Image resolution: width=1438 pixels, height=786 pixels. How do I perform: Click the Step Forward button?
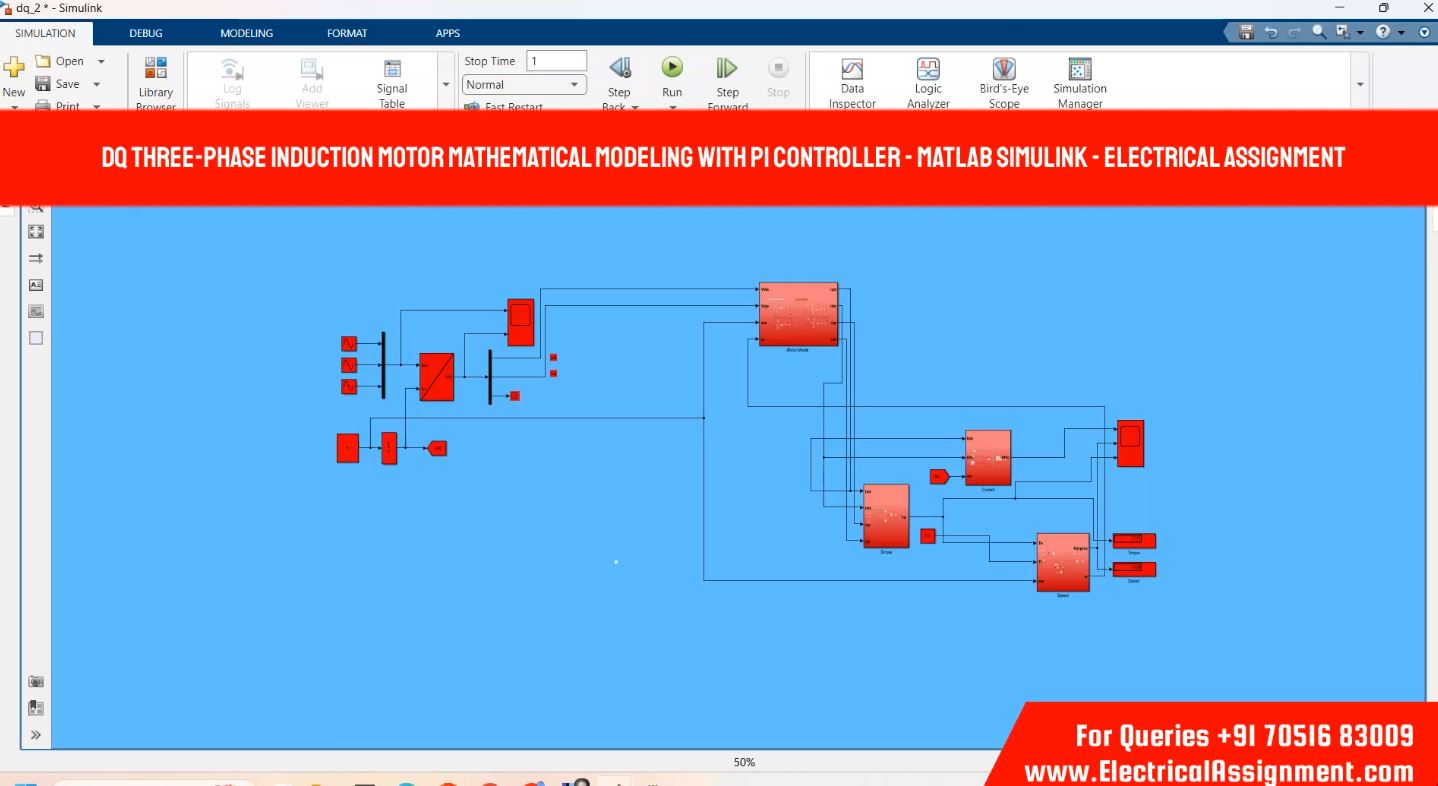coord(727,68)
